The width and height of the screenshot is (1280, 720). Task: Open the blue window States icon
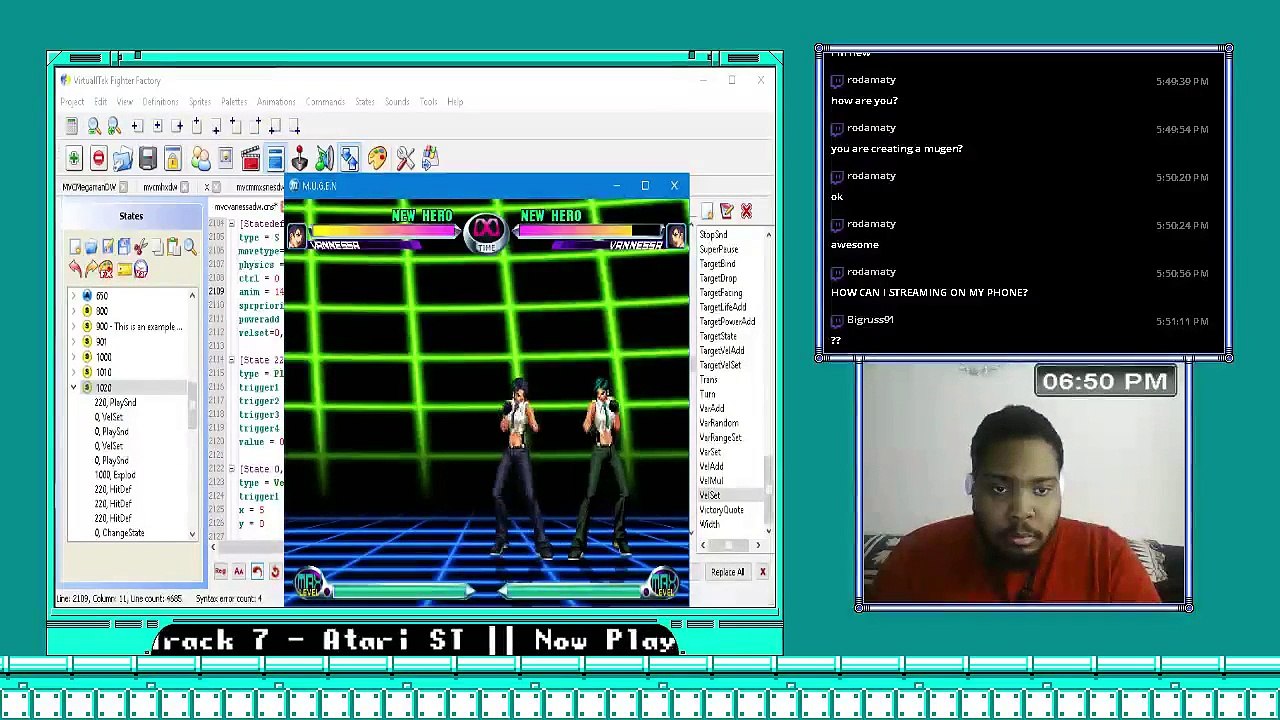(x=275, y=158)
